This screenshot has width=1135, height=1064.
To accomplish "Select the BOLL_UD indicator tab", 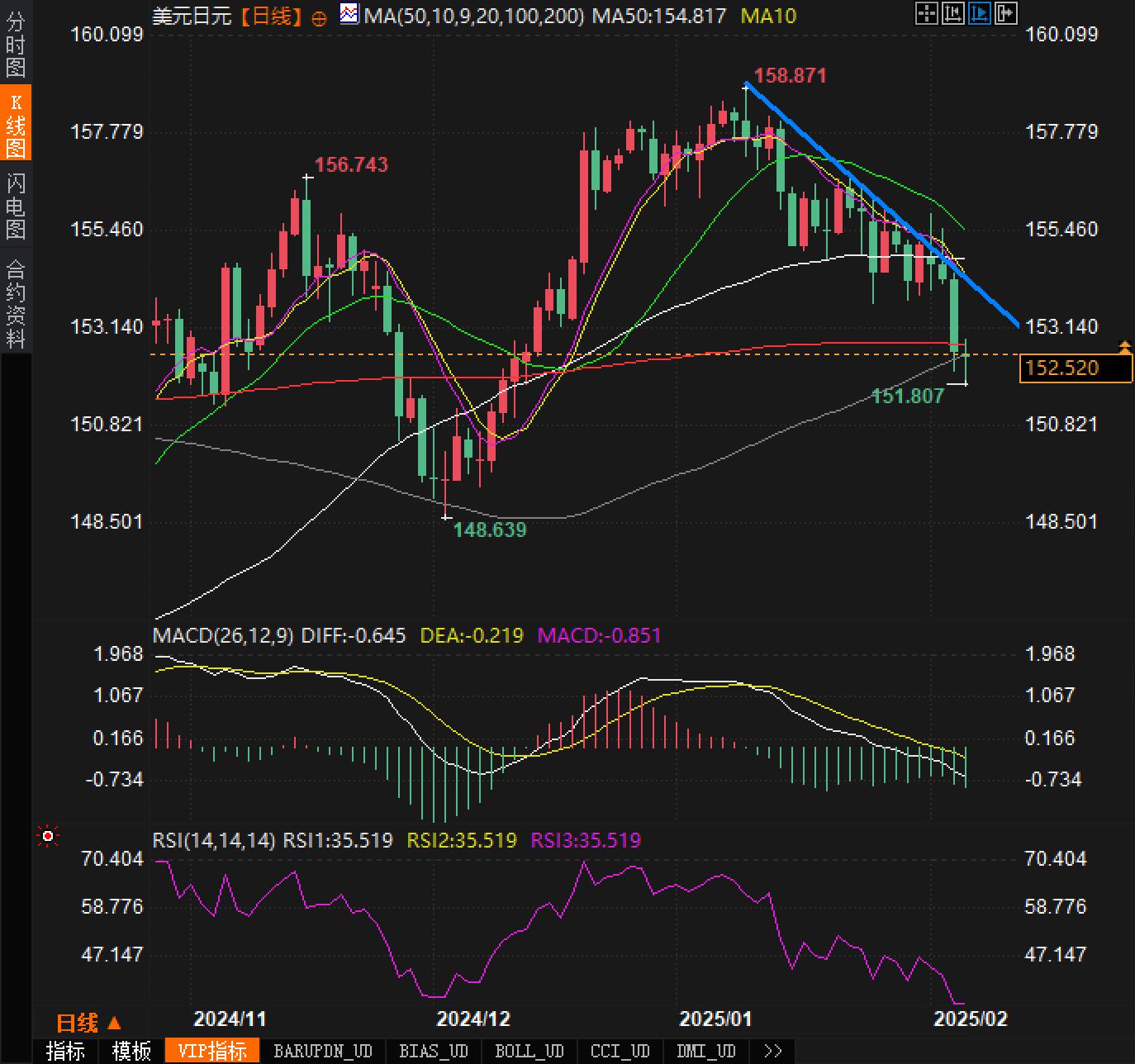I will [529, 1051].
